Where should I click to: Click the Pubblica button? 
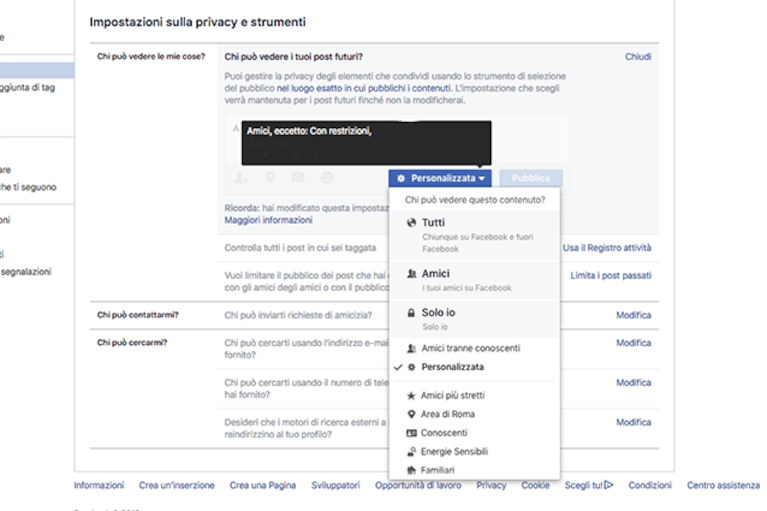(x=531, y=178)
